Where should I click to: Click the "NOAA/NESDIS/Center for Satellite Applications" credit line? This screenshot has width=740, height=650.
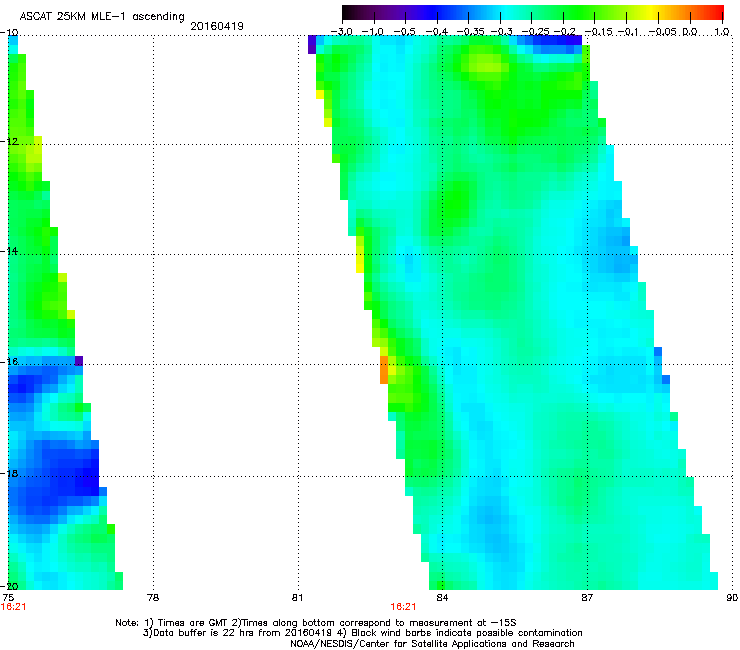pos(432,644)
